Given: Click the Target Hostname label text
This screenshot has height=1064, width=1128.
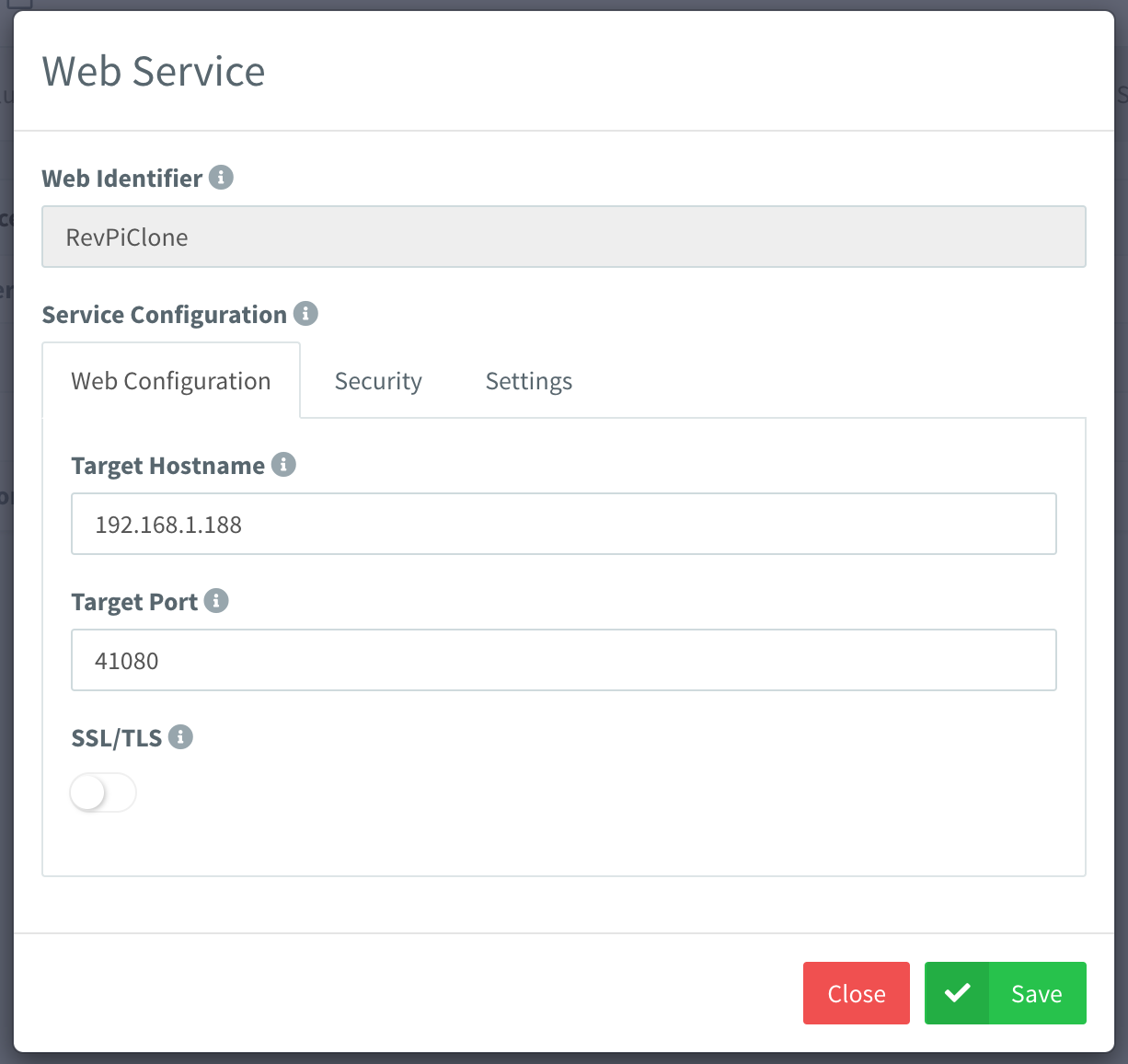Looking at the screenshot, I should coord(167,466).
